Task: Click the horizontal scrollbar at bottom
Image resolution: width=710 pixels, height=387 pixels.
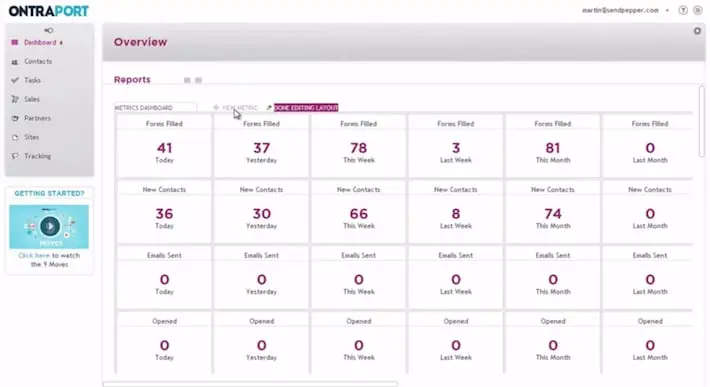Action: pyautogui.click(x=250, y=384)
